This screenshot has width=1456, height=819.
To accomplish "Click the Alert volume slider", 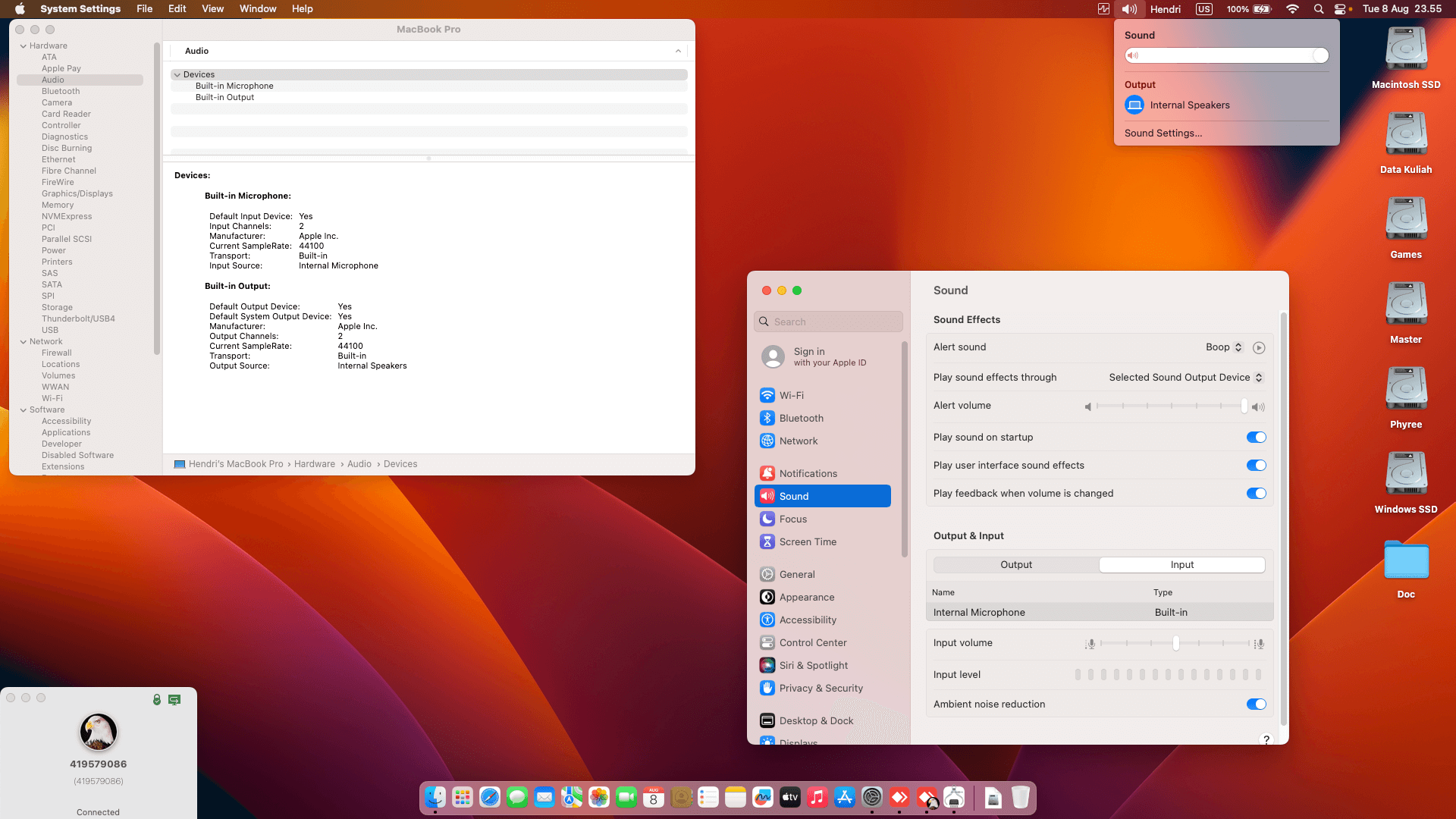I will [1172, 406].
